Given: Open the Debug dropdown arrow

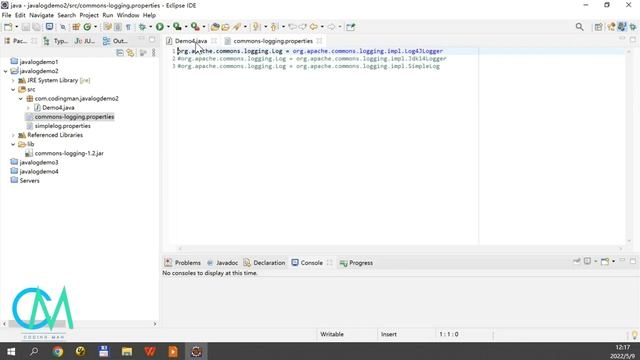Looking at the screenshot, I should (x=150, y=27).
